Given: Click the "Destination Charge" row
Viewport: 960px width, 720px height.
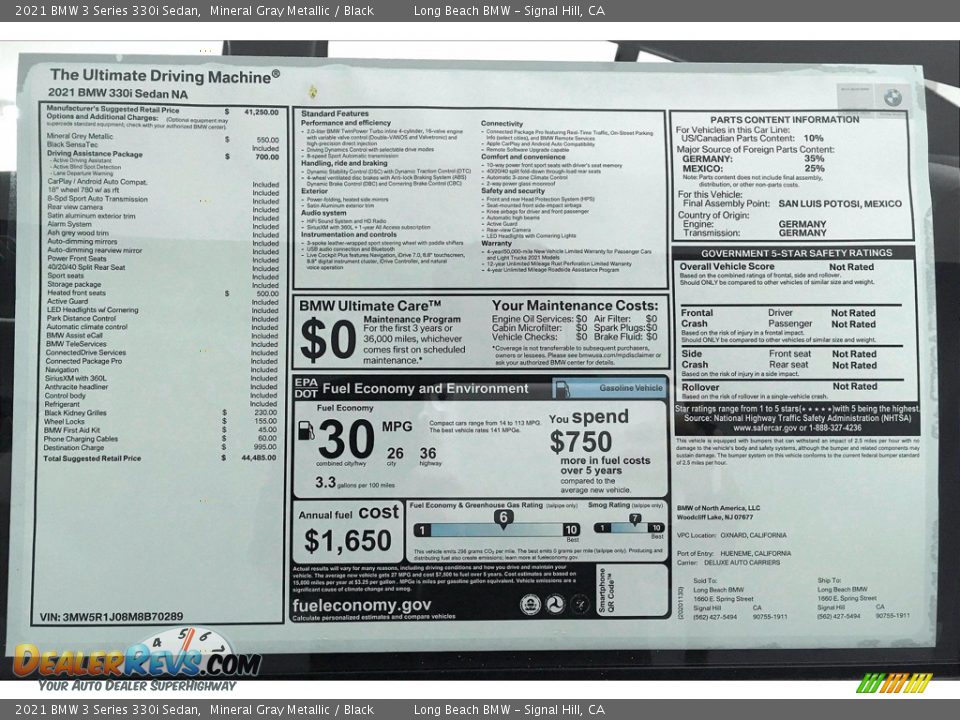Looking at the screenshot, I should [160, 448].
